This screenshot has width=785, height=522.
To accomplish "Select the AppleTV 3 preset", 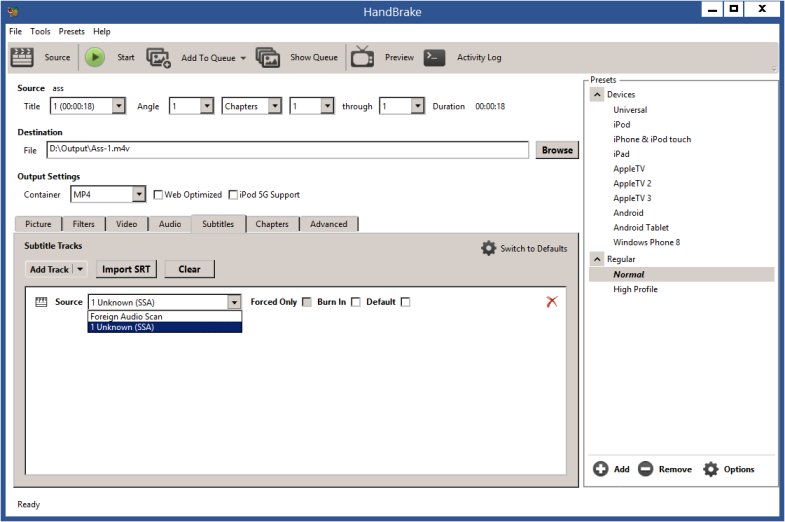I will (x=632, y=198).
